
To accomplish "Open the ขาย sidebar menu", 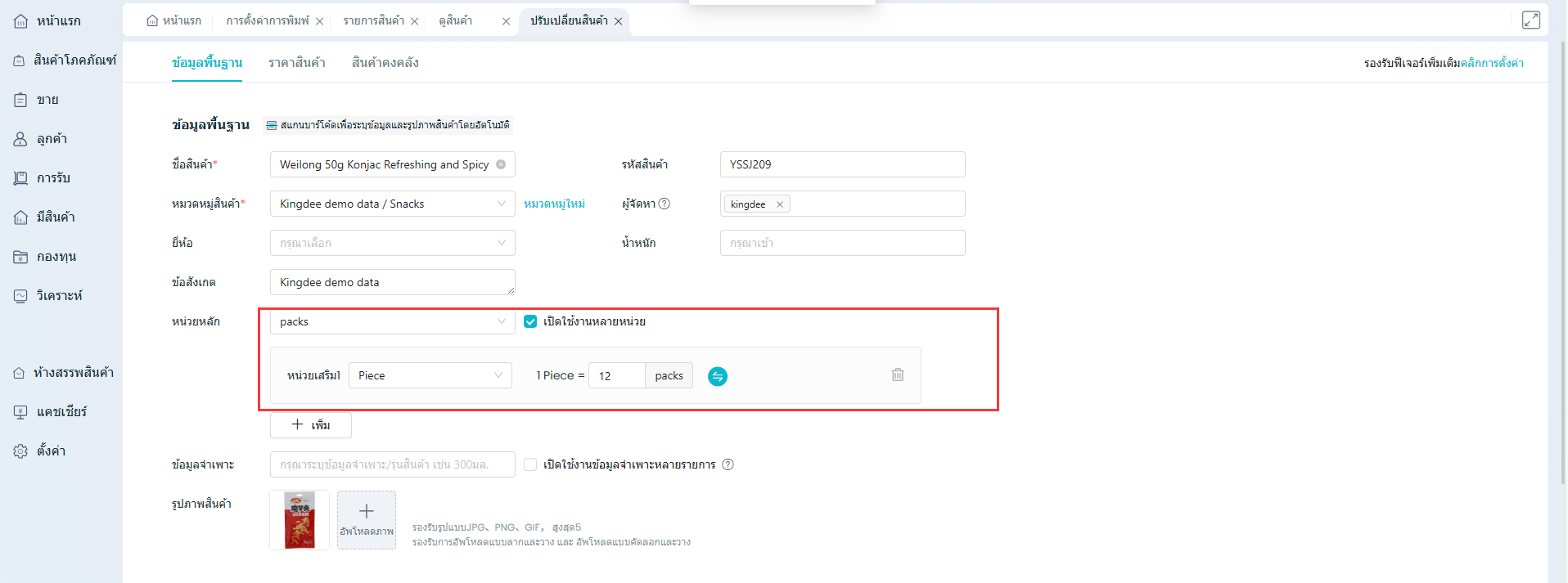I will 47,100.
